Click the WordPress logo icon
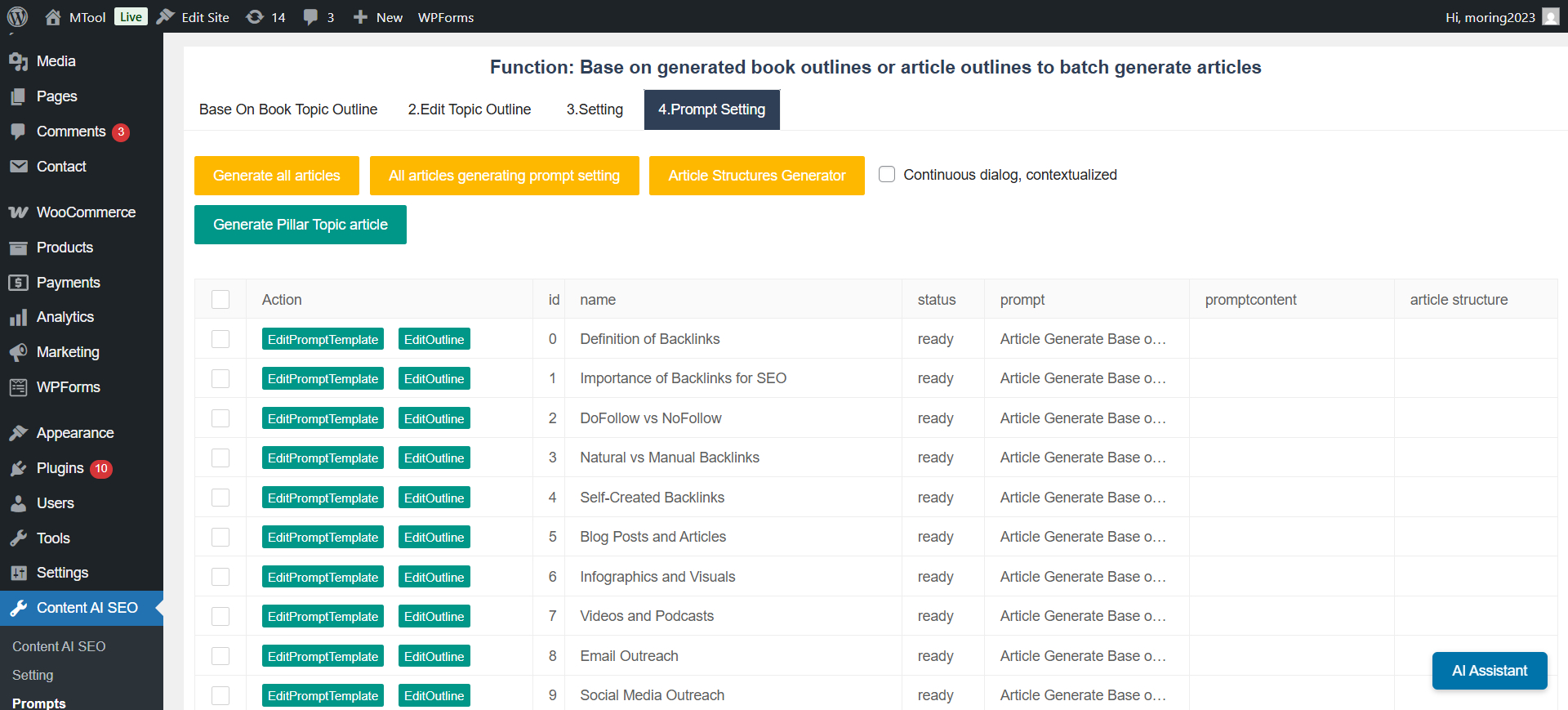Image resolution: width=1568 pixels, height=710 pixels. point(17,16)
